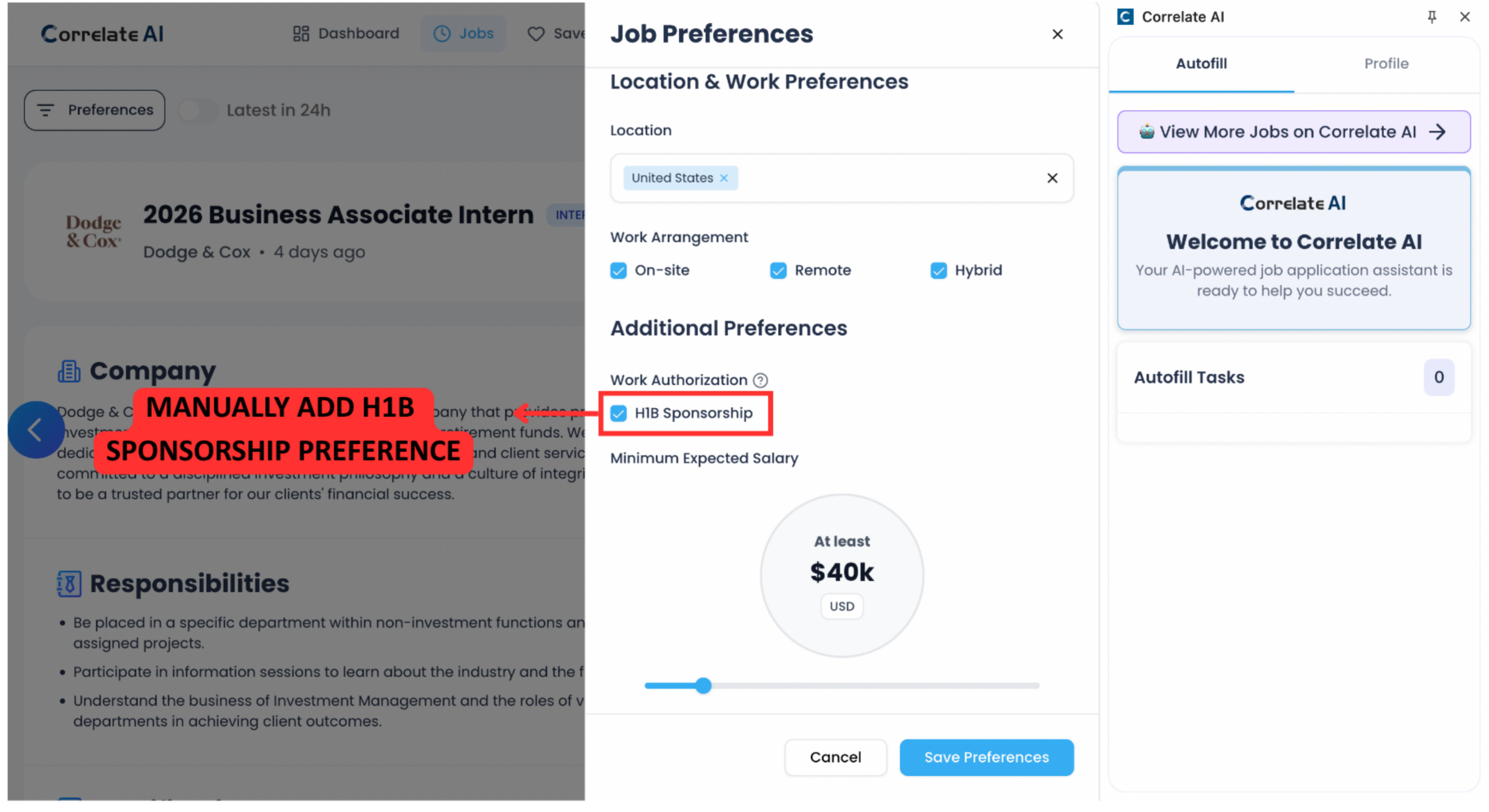
Task: Select the Autofill tab
Action: coord(1201,63)
